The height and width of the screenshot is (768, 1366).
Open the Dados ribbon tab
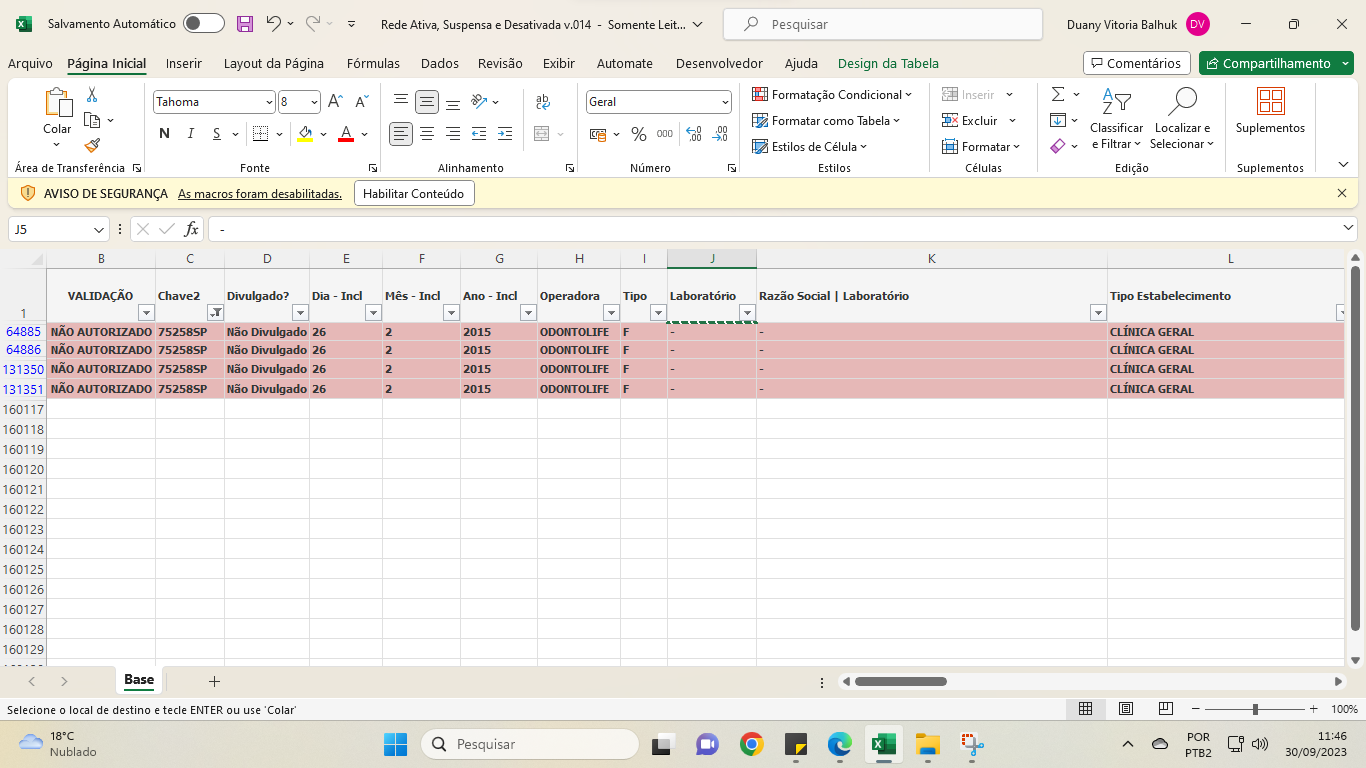click(x=439, y=63)
